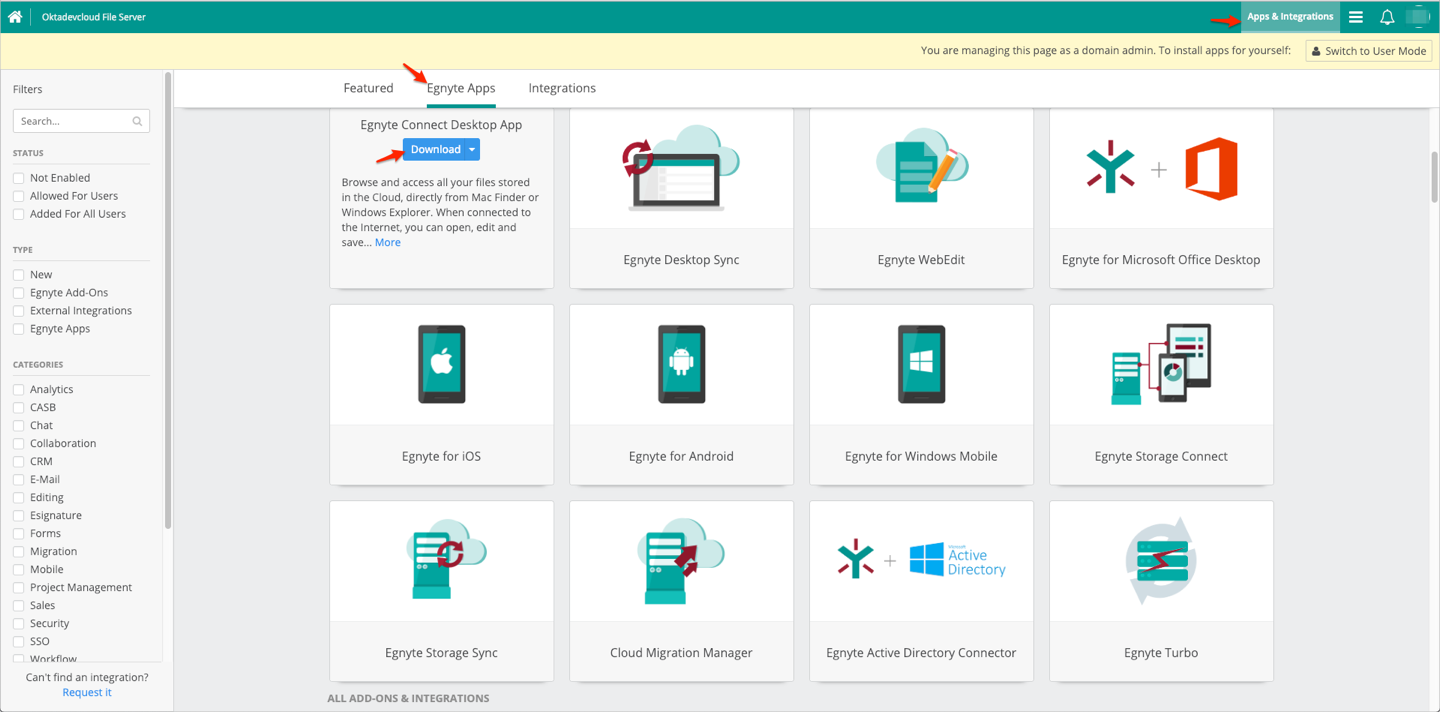Open the hamburger menu icon

tap(1356, 17)
